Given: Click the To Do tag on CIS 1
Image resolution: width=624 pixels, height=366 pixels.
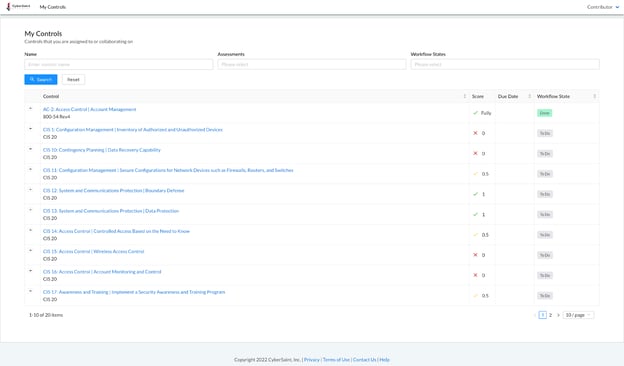Looking at the screenshot, I should [545, 134].
